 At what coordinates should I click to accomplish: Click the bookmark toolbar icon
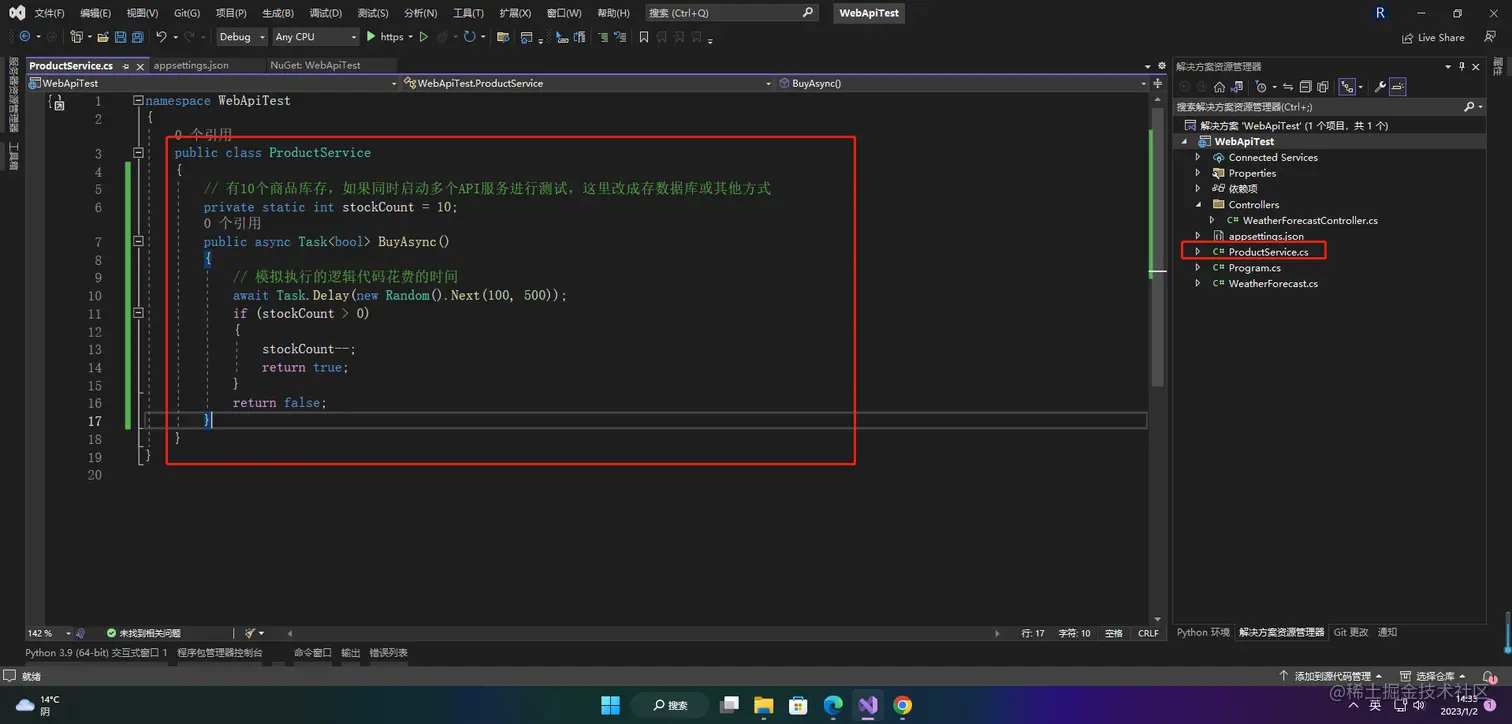pyautogui.click(x=644, y=36)
